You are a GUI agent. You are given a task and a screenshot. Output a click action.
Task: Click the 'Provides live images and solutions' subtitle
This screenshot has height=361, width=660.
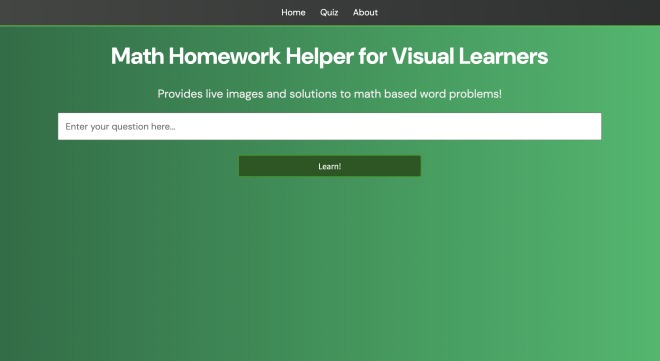click(330, 94)
